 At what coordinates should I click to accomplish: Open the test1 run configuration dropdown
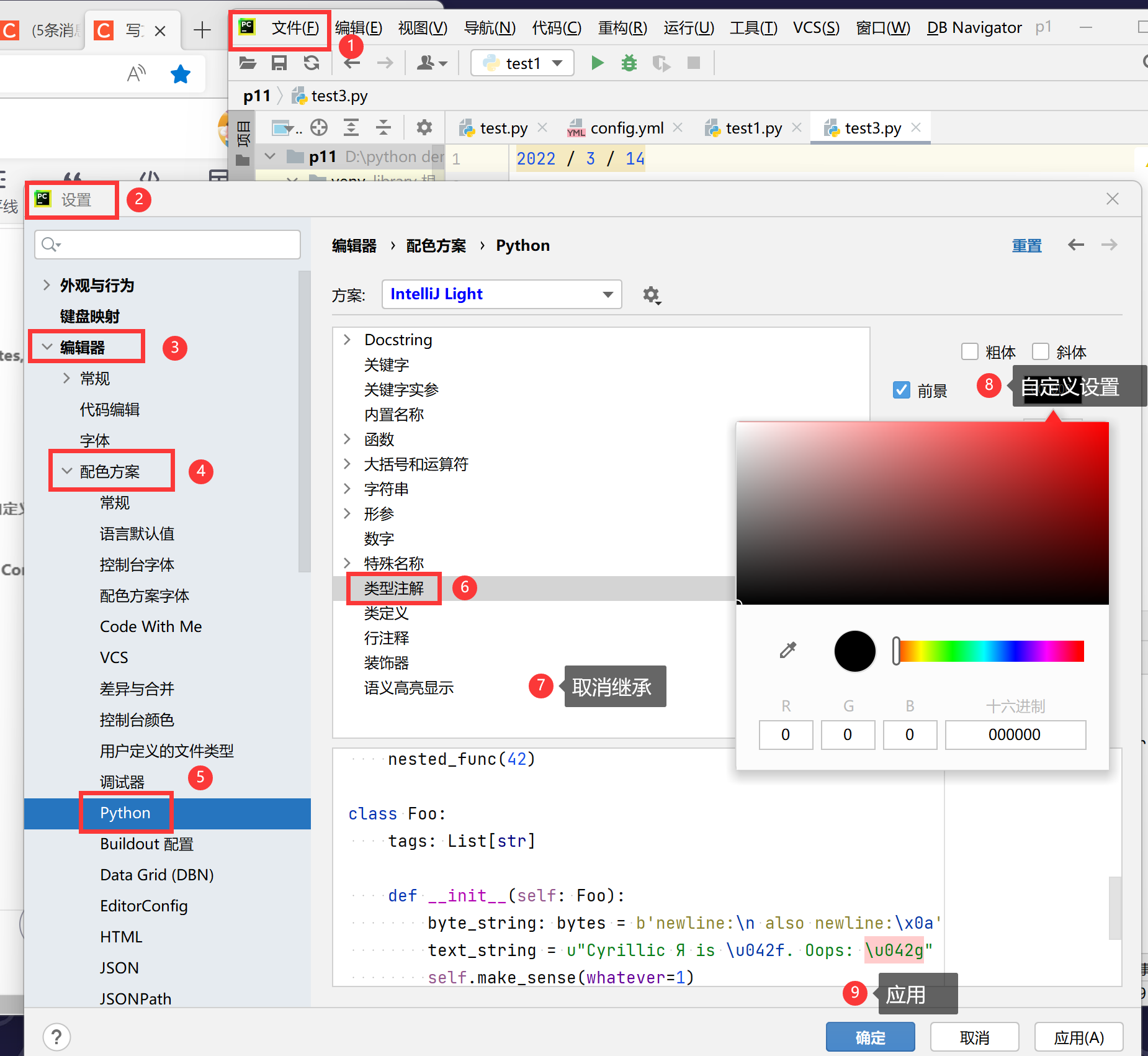522,63
